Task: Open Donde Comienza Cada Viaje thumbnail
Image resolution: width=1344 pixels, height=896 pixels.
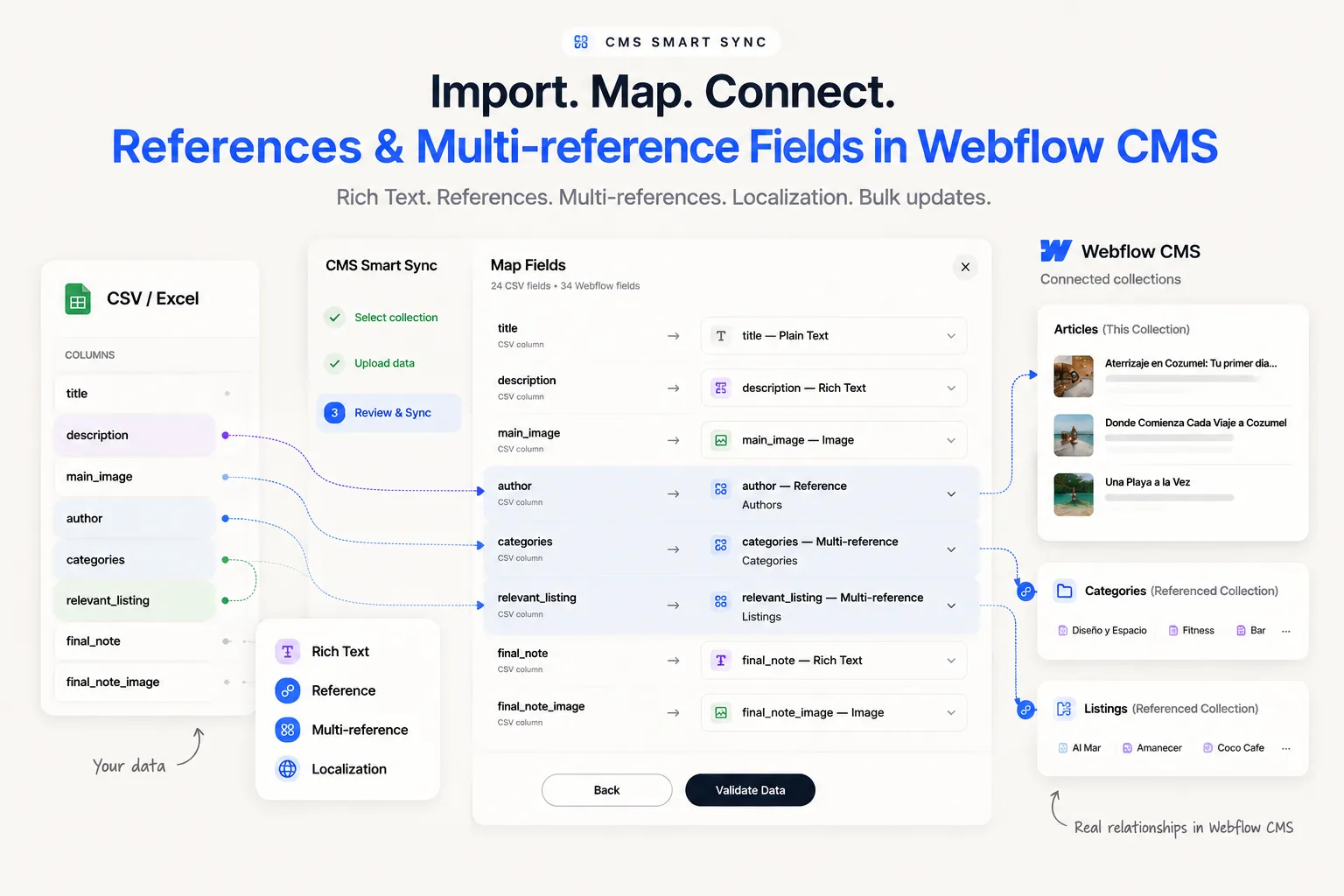Action: [x=1074, y=436]
